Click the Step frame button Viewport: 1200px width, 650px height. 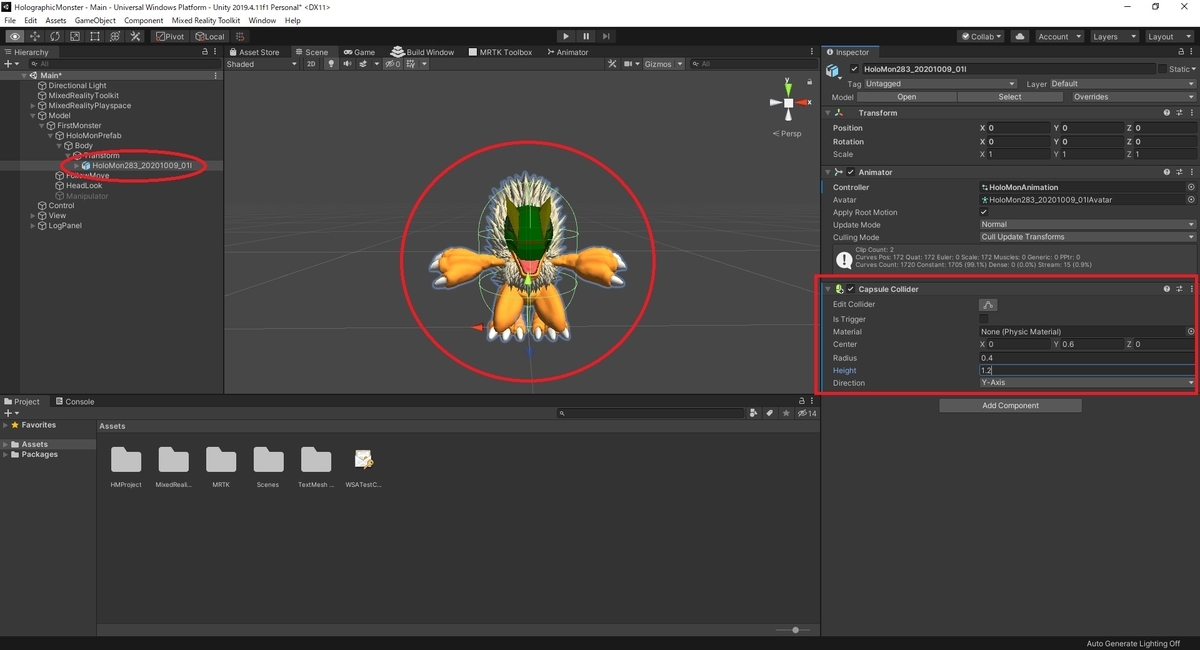(606, 36)
